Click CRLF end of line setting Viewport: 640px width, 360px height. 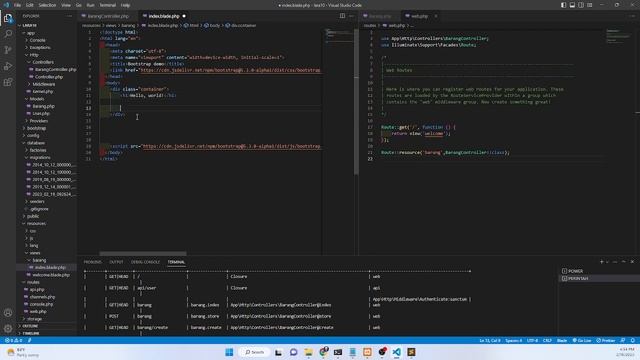click(547, 340)
